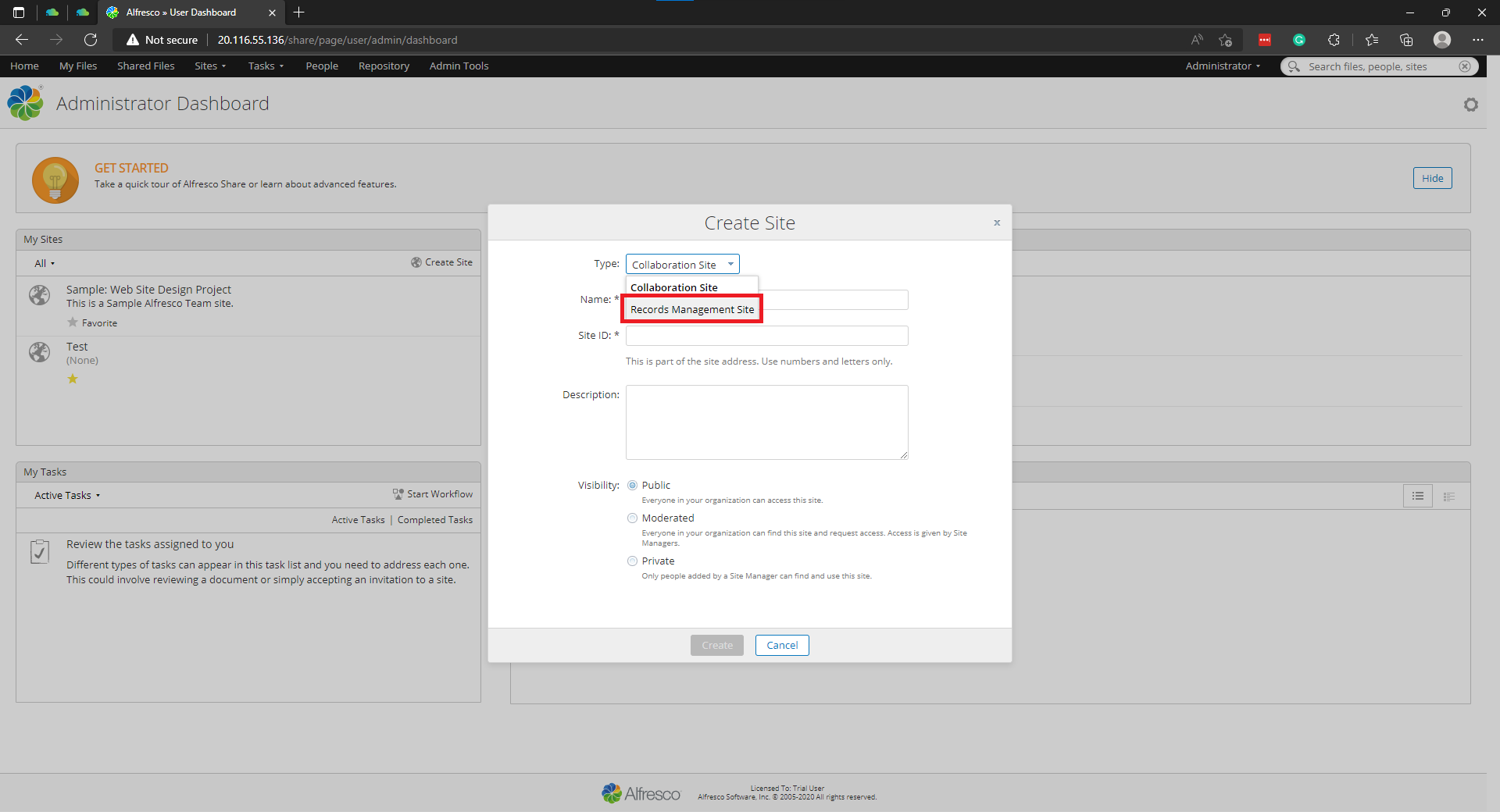Open browser extensions puzzle icon

click(1334, 40)
